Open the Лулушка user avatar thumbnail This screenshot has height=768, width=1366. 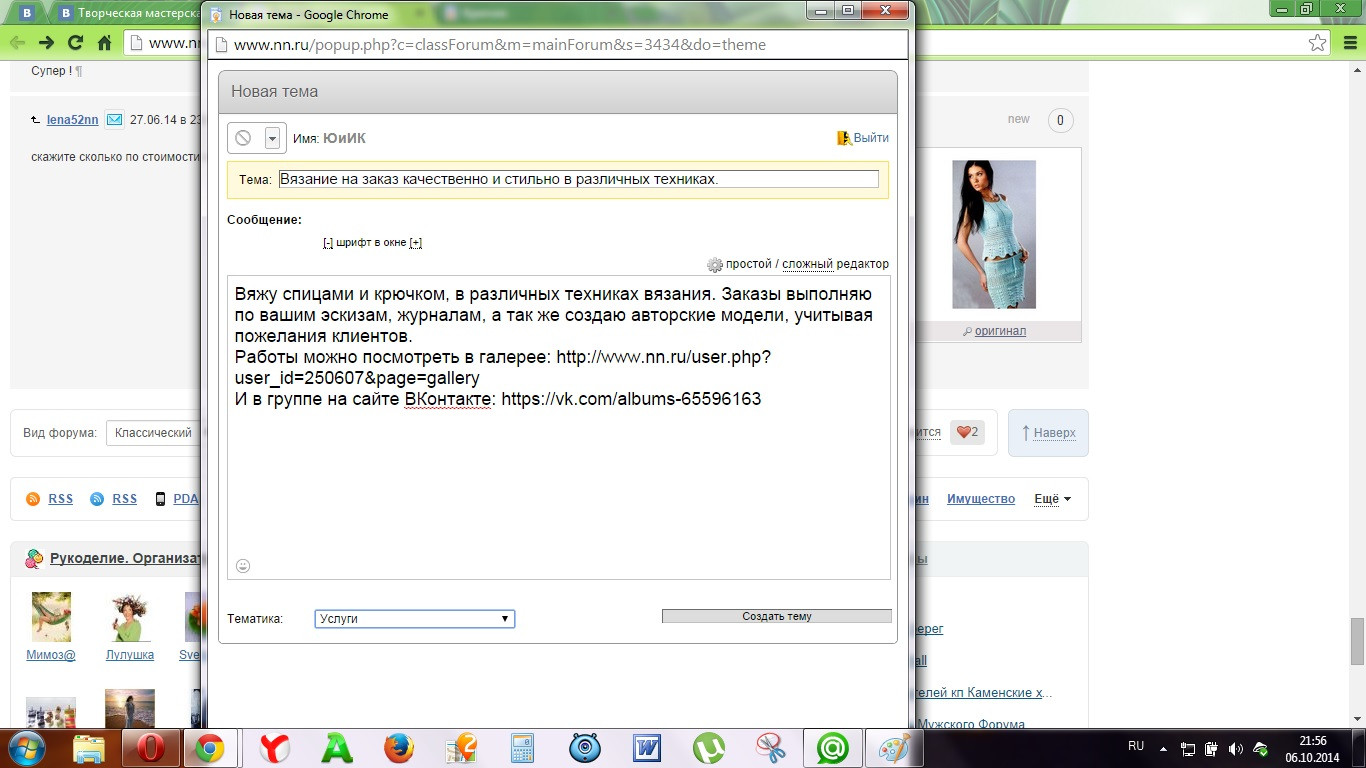coord(130,617)
